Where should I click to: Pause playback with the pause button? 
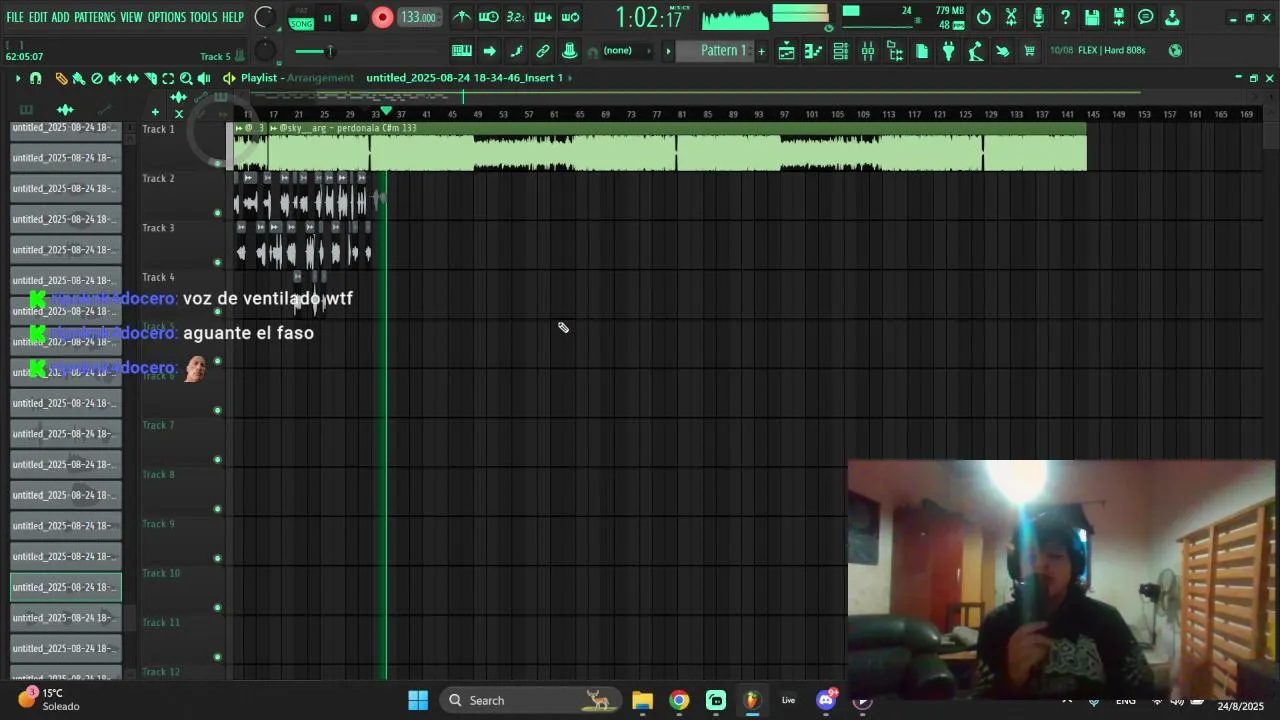click(x=327, y=18)
